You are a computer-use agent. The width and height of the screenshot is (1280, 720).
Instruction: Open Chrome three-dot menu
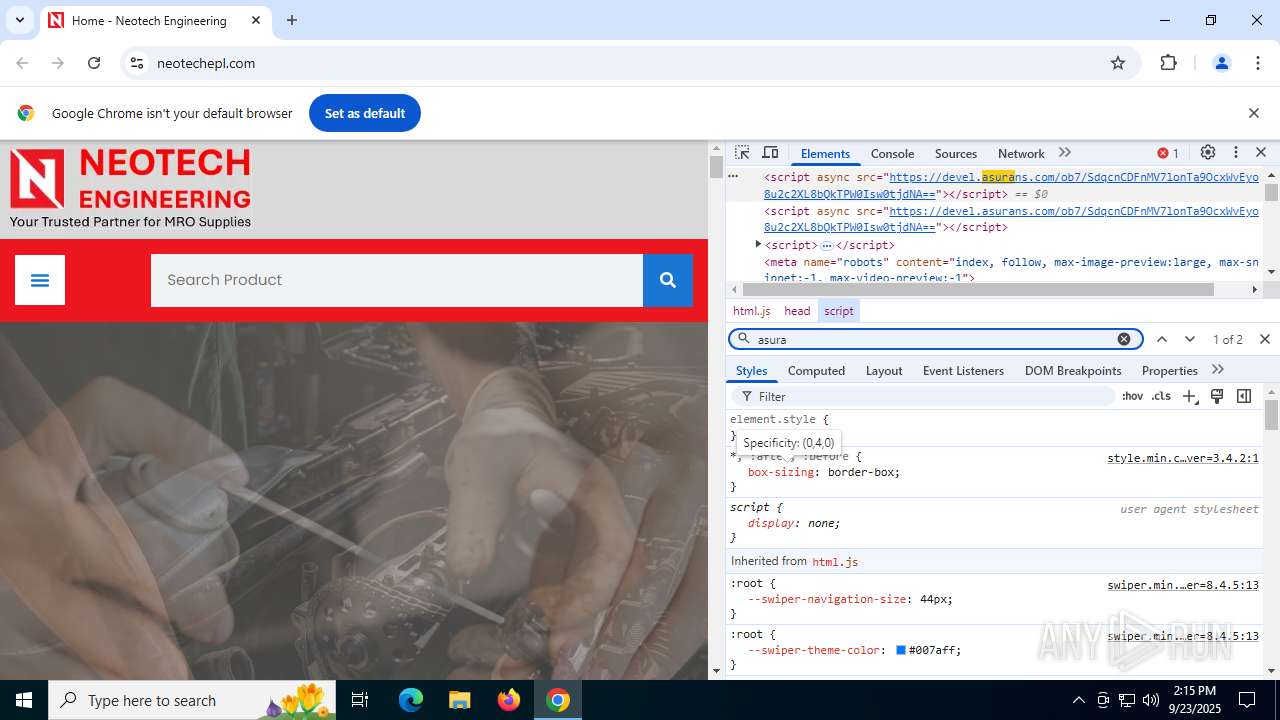(x=1258, y=63)
